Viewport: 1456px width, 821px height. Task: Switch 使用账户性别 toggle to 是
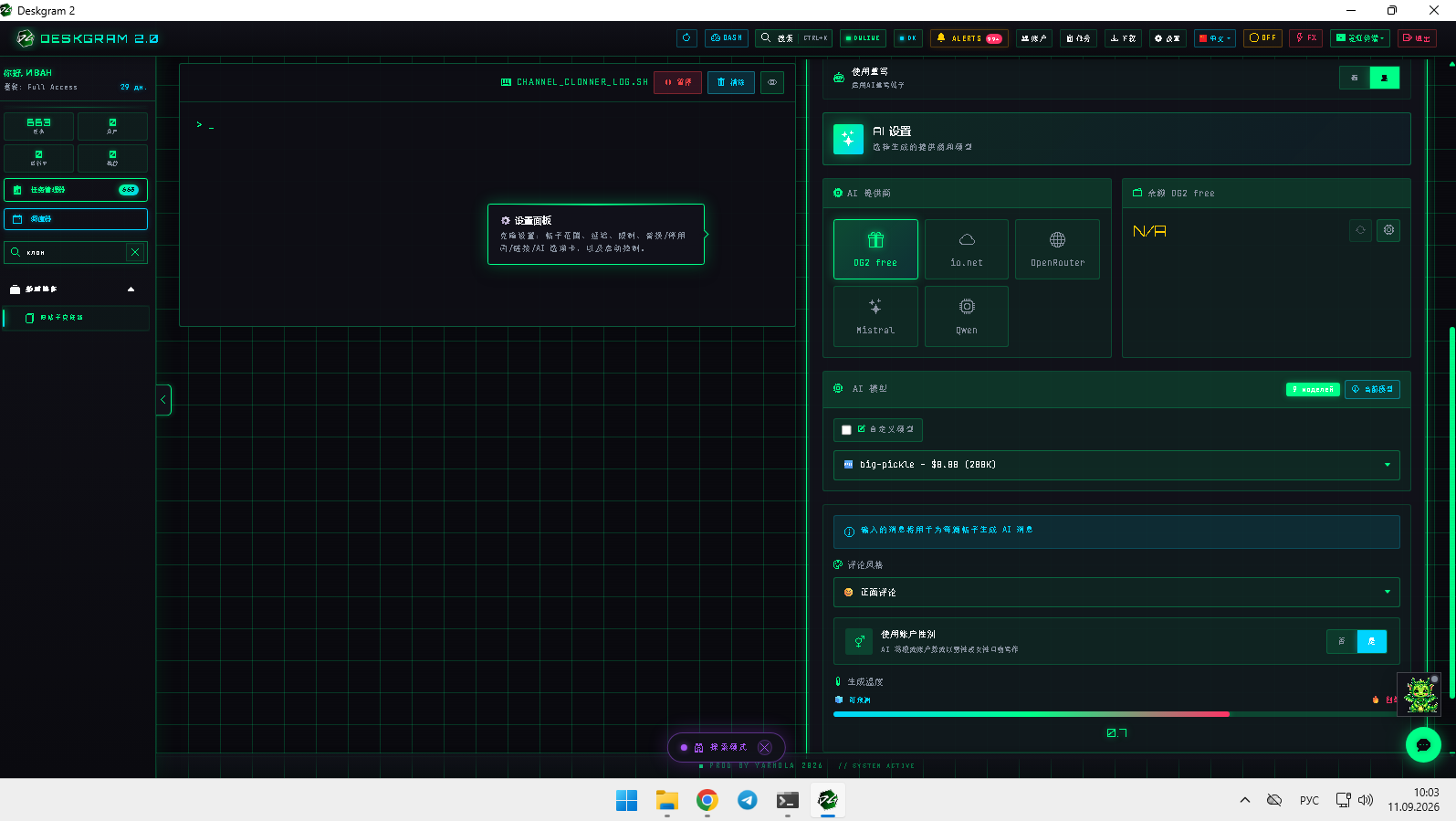(1372, 641)
